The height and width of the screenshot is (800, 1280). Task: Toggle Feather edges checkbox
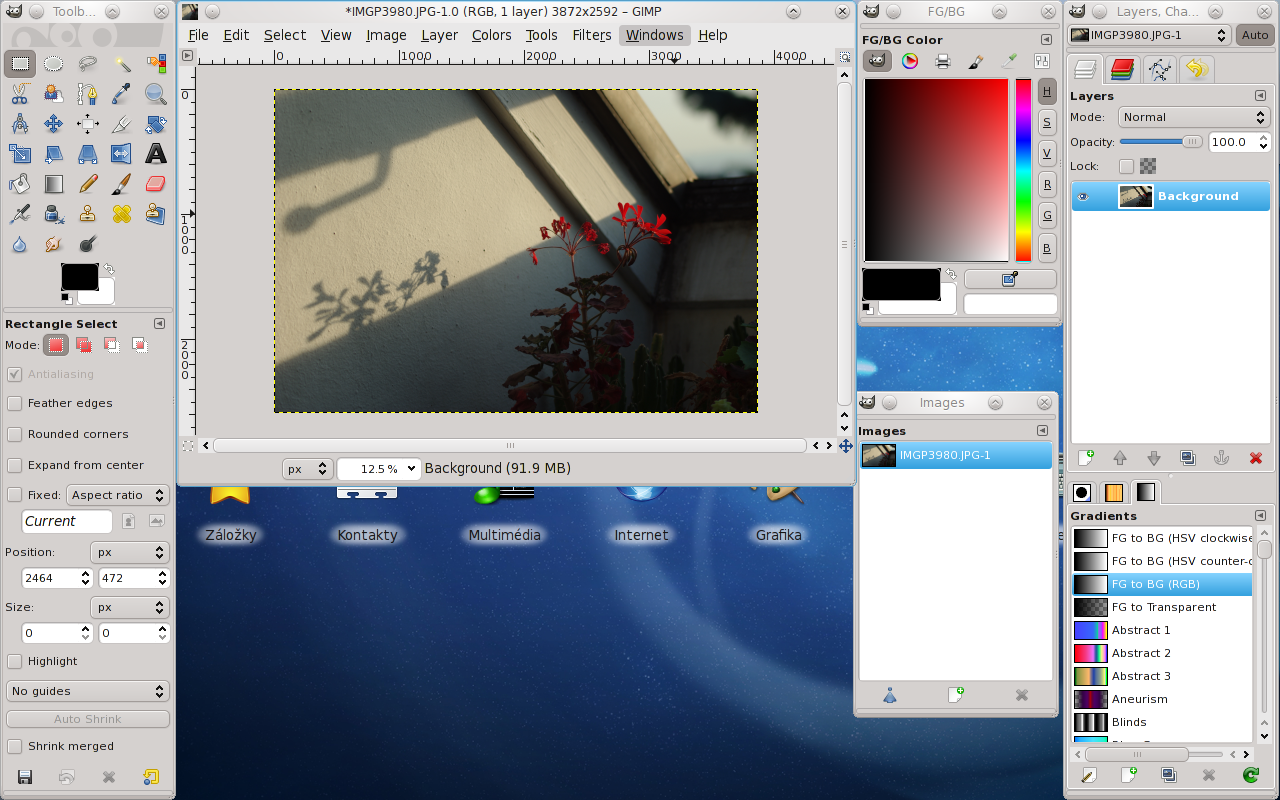point(15,403)
